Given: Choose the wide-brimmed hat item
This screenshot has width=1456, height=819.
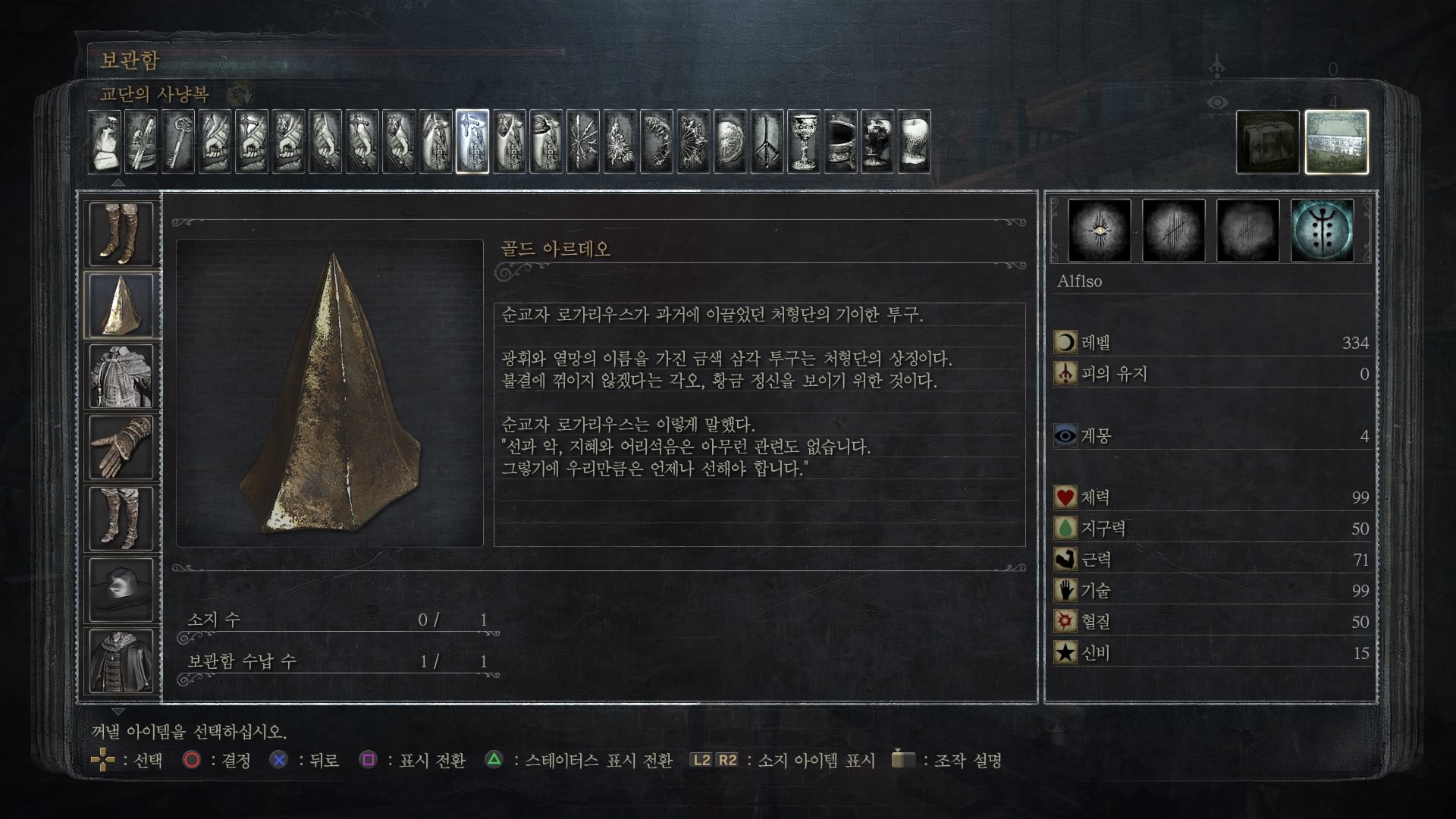Looking at the screenshot, I should 121,590.
